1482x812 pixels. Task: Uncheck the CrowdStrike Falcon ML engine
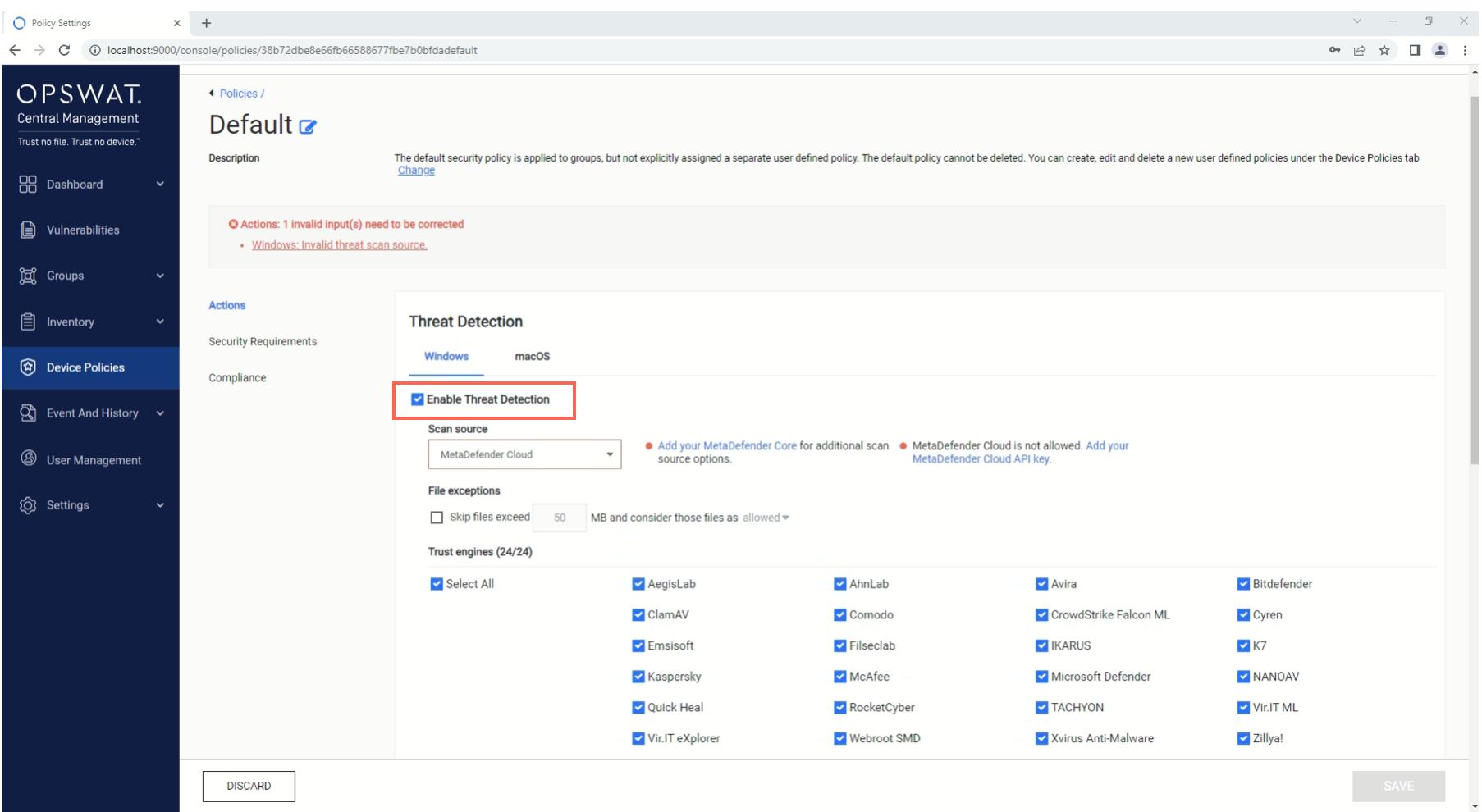pos(1042,615)
